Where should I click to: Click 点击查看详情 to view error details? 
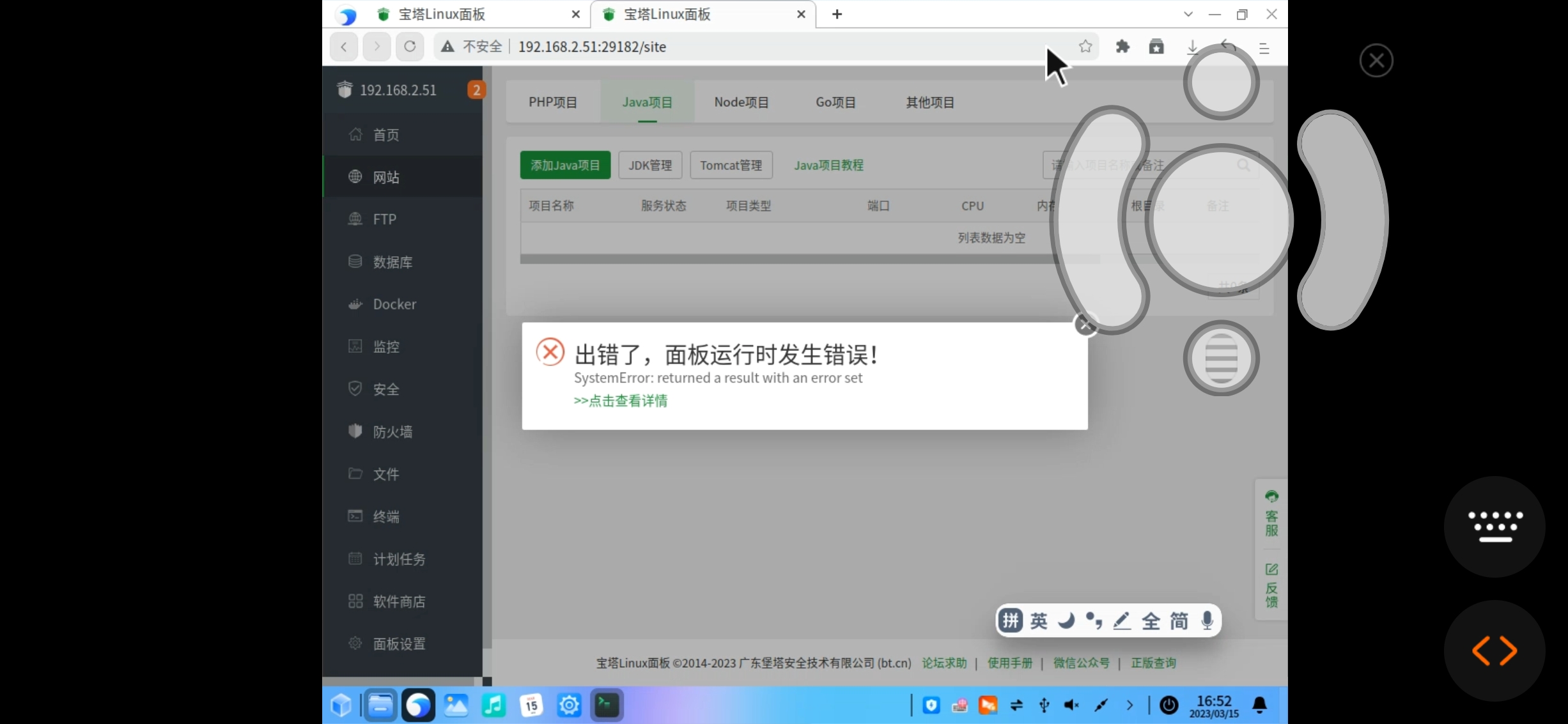click(621, 401)
